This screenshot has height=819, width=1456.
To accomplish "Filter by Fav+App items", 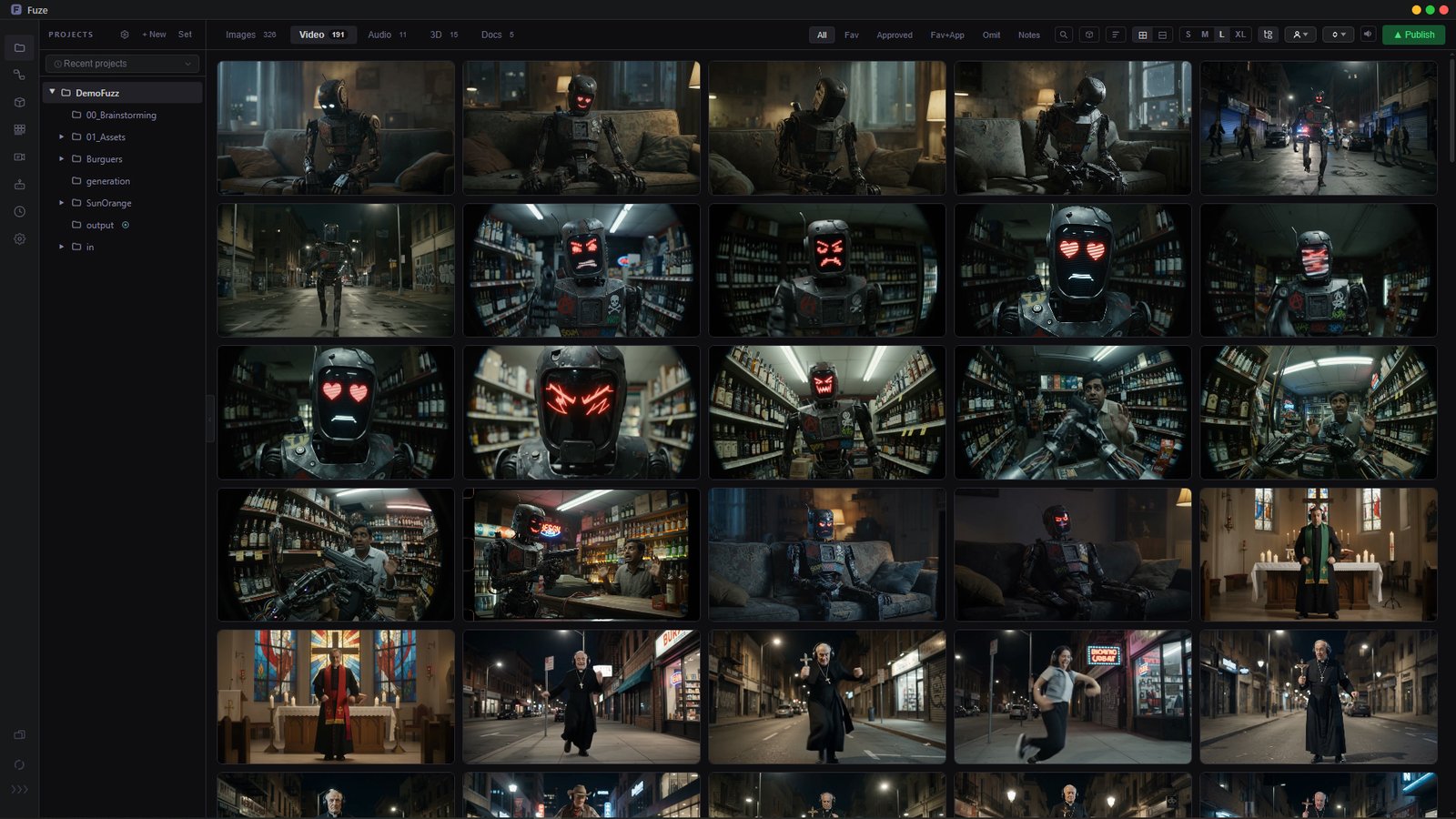I will tap(947, 35).
